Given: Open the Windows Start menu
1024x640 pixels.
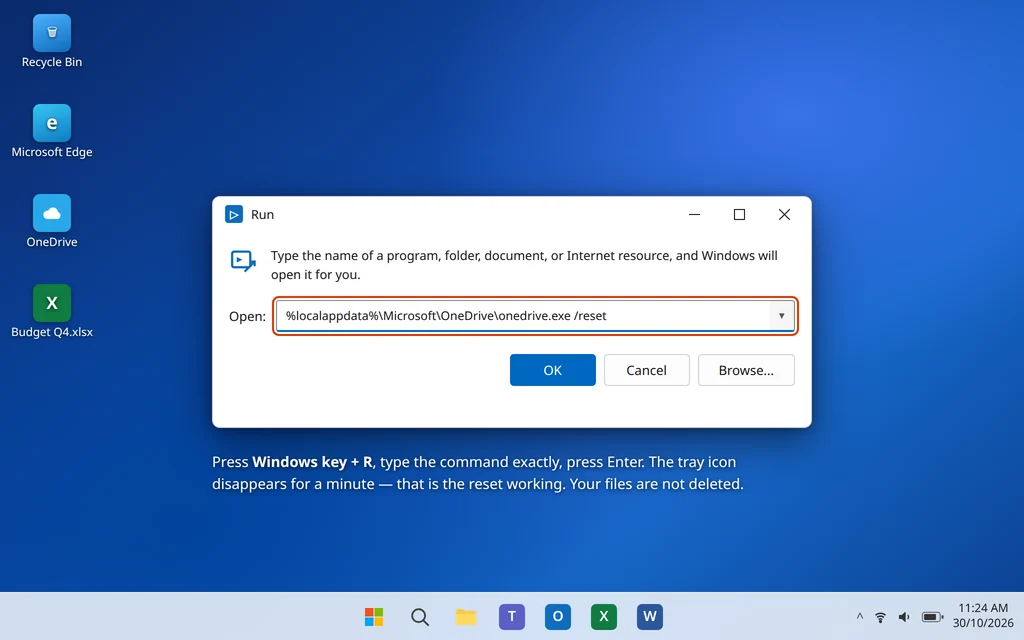Looking at the screenshot, I should 374,616.
